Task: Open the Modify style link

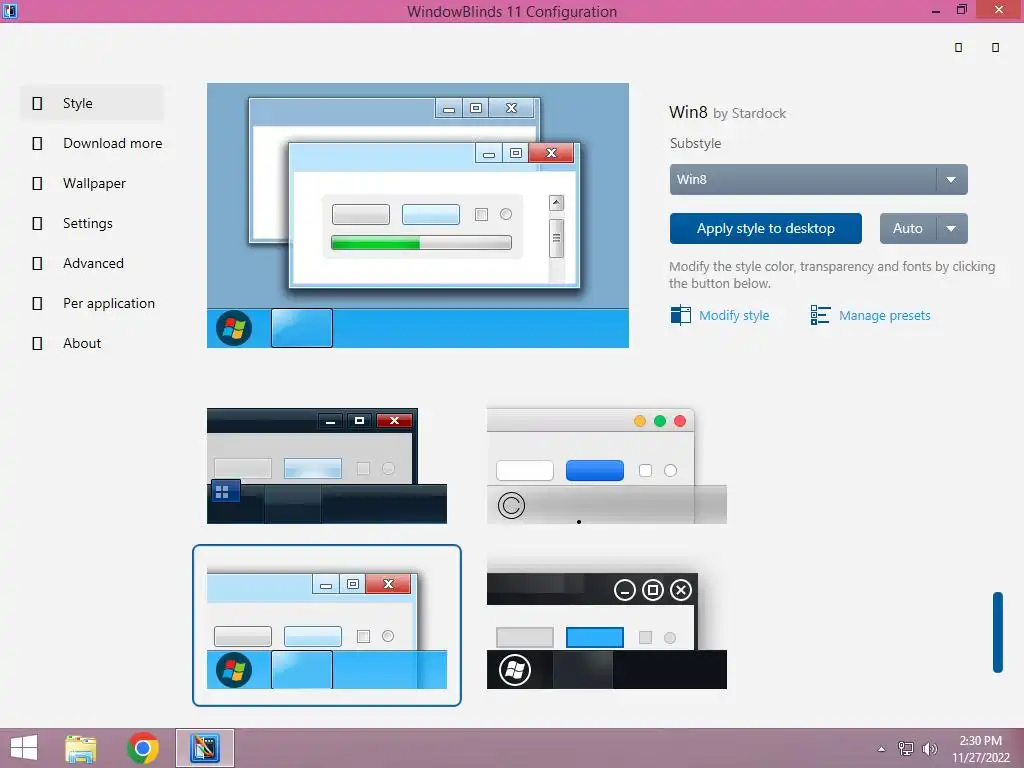Action: click(x=734, y=315)
